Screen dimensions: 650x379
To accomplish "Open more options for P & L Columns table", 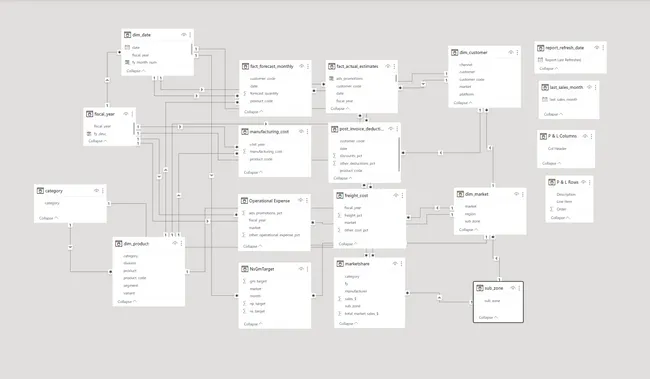I will (x=592, y=136).
